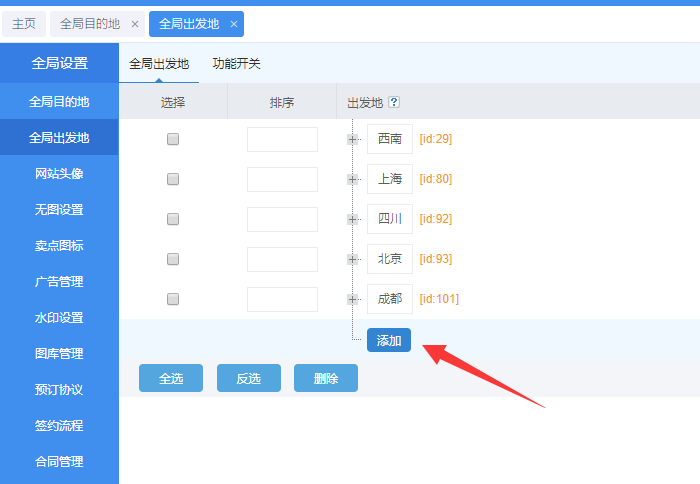700x484 pixels.
Task: Expand the 上海 tree node
Action: coord(352,179)
